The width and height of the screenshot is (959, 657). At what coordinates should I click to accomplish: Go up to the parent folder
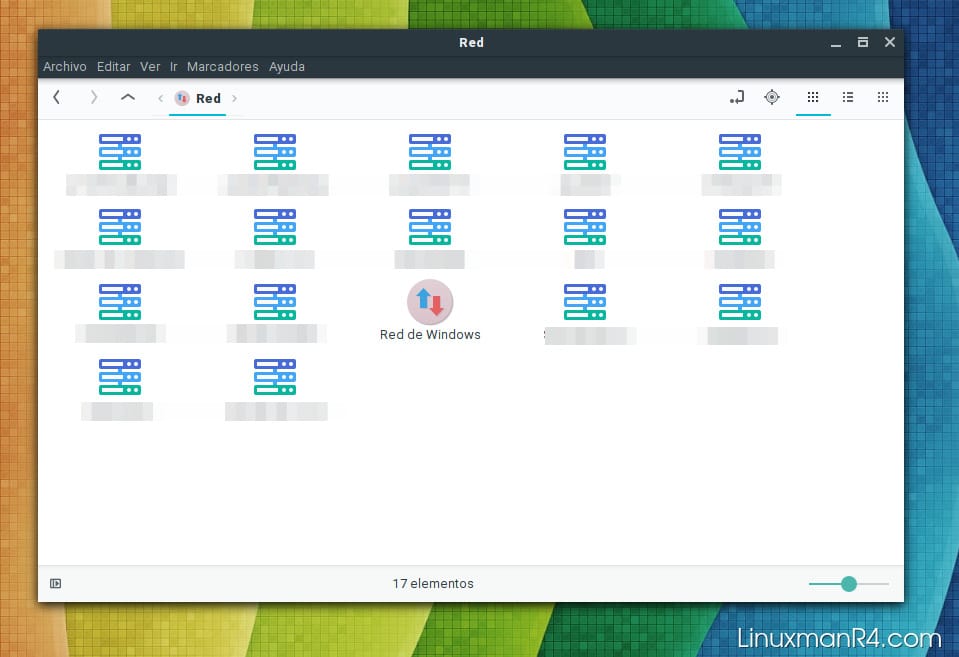127,98
